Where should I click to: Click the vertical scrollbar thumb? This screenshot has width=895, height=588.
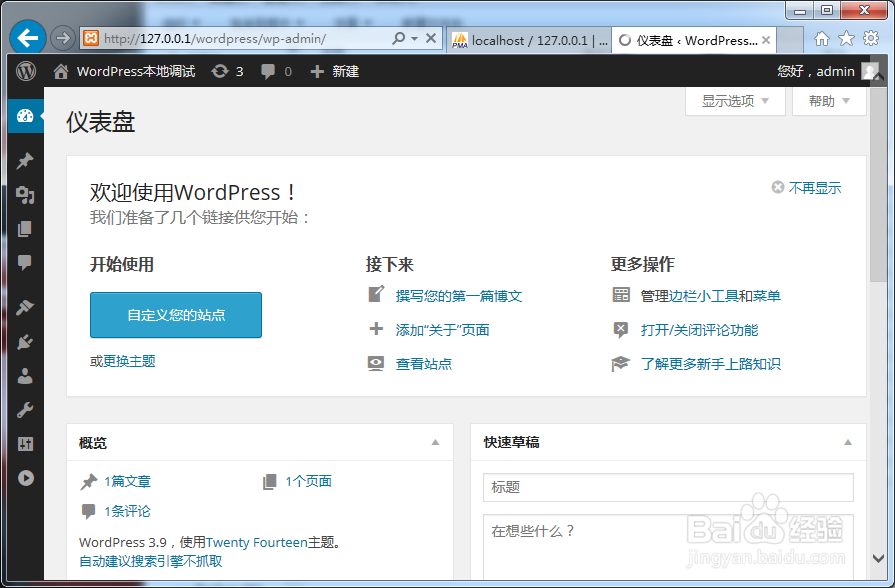(878, 183)
